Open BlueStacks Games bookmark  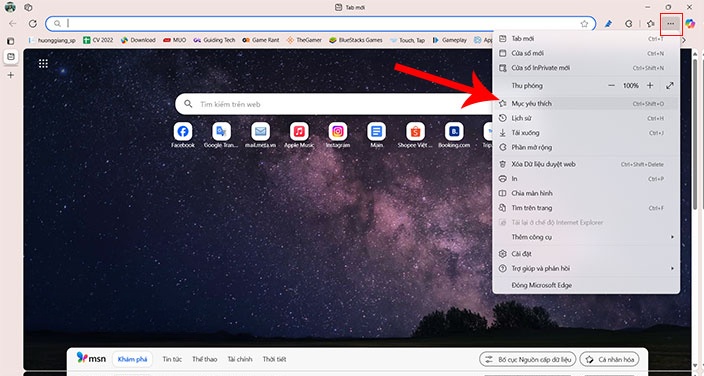click(356, 40)
